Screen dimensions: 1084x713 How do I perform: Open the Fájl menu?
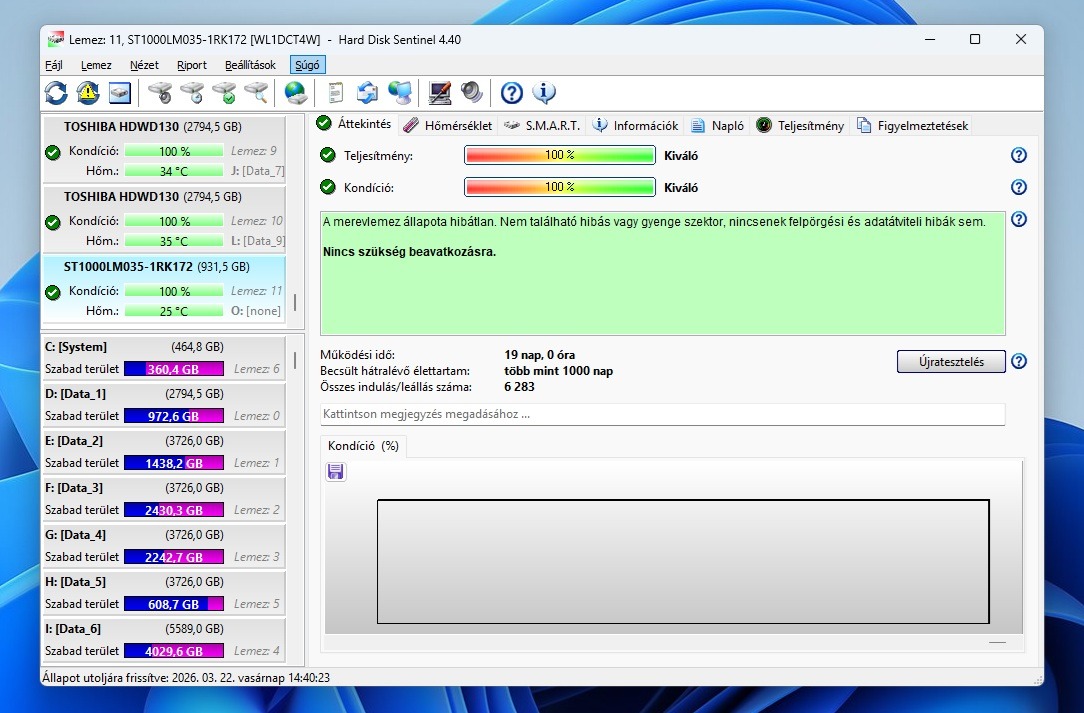click(54, 65)
